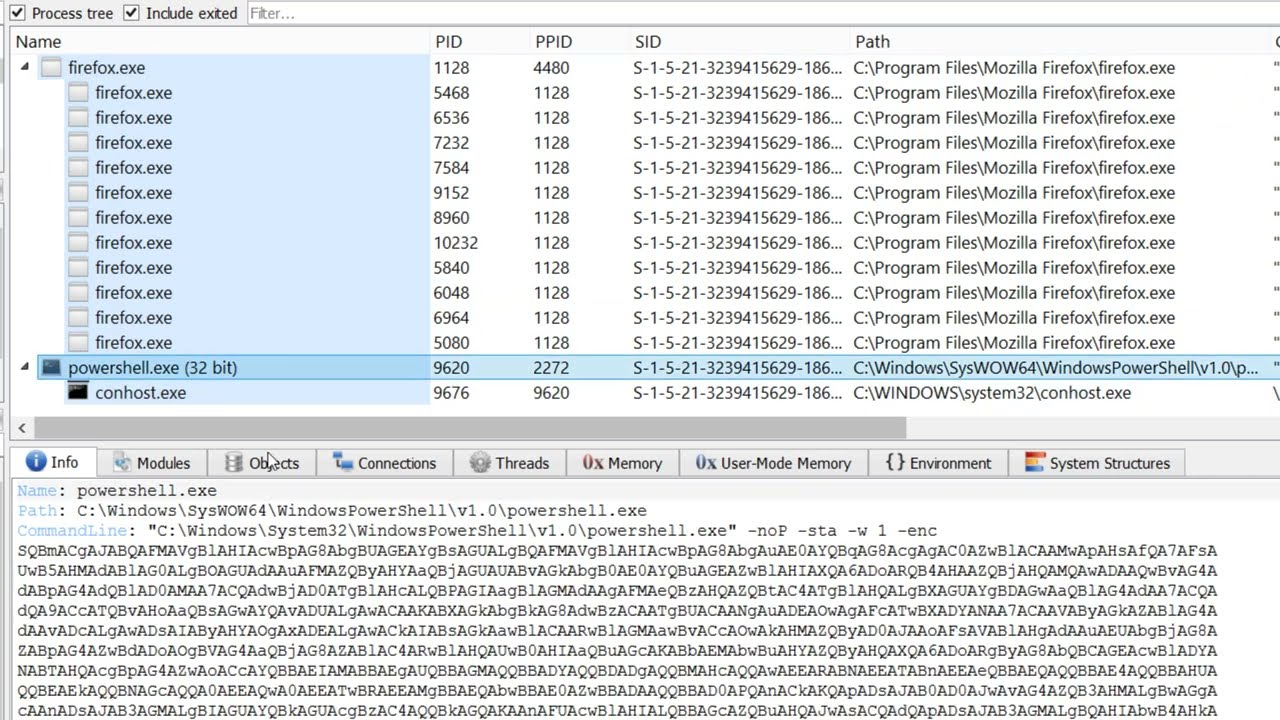The height and width of the screenshot is (720, 1280).
Task: Click the horizontal scrollbar thumb
Action: point(470,428)
